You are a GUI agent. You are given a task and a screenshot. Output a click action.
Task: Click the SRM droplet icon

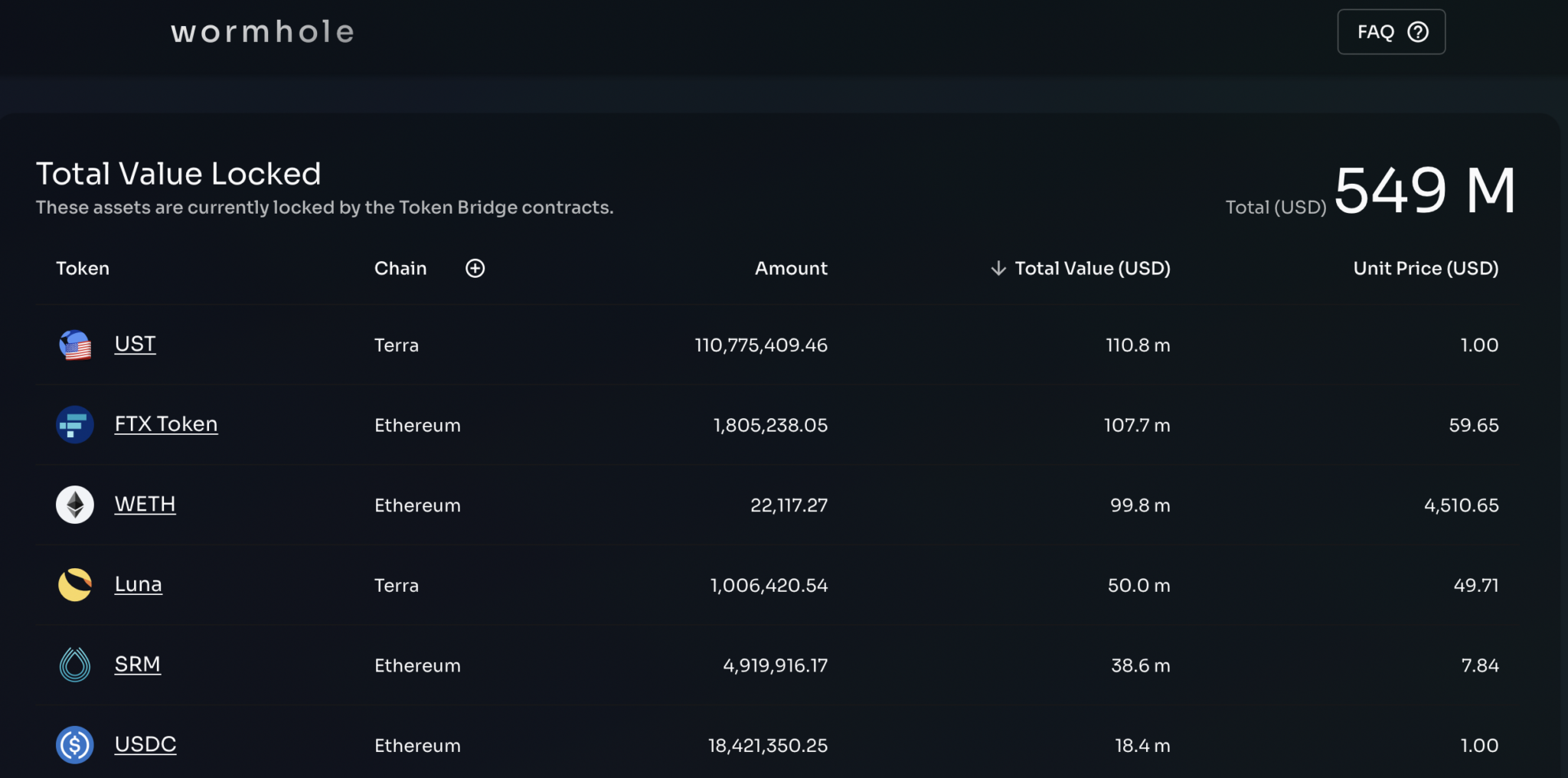pyautogui.click(x=75, y=665)
